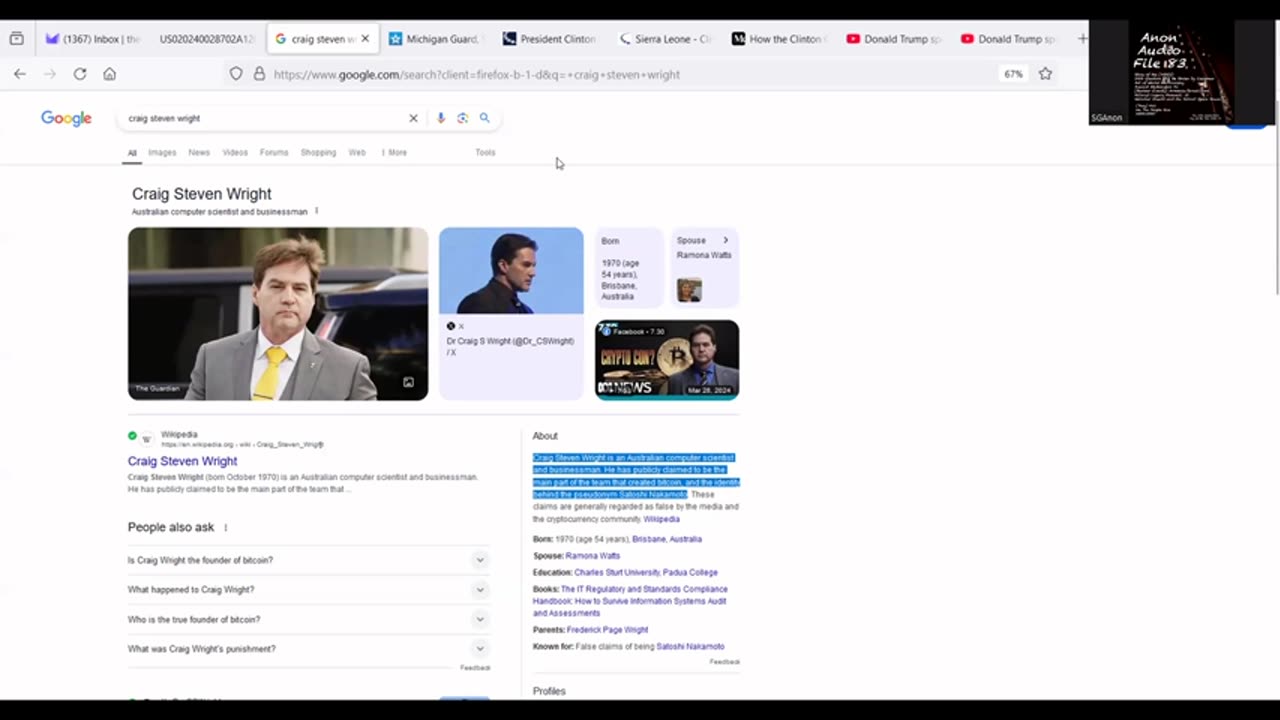Open the image gallery icon on the main photo
This screenshot has width=1280, height=720.
click(x=408, y=382)
